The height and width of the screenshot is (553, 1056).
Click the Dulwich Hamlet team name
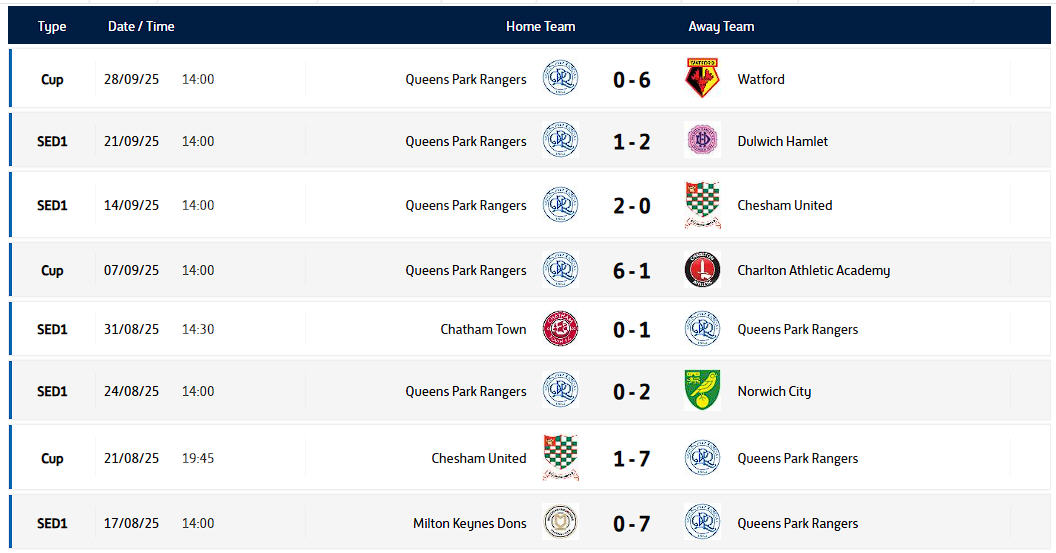point(782,141)
